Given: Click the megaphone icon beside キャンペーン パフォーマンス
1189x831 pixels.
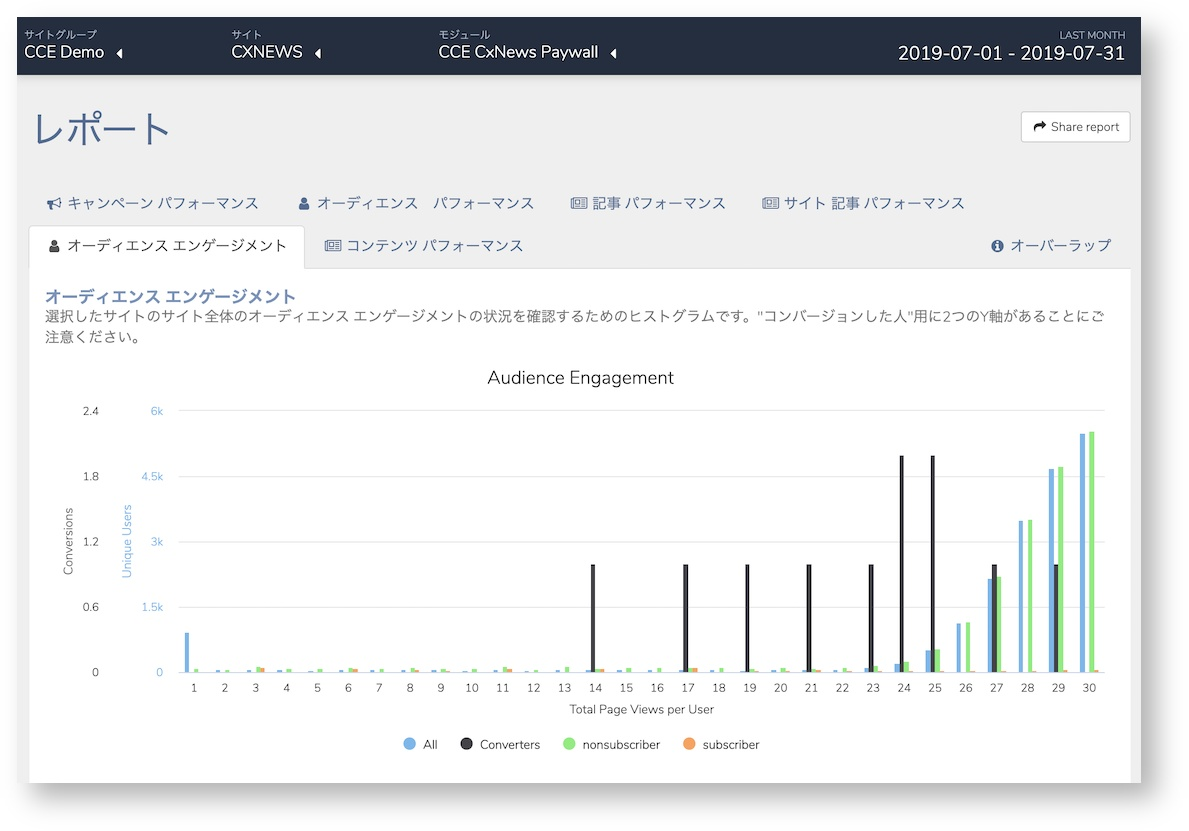Looking at the screenshot, I should coord(54,204).
